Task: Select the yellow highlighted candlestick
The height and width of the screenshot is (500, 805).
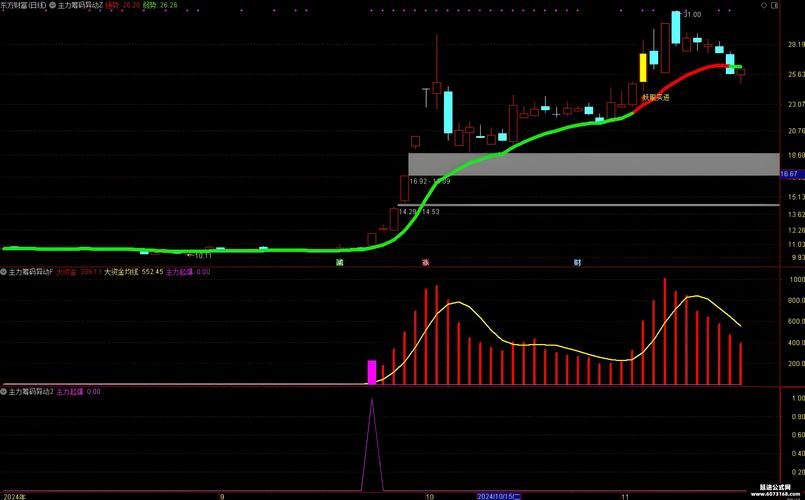Action: coord(642,67)
